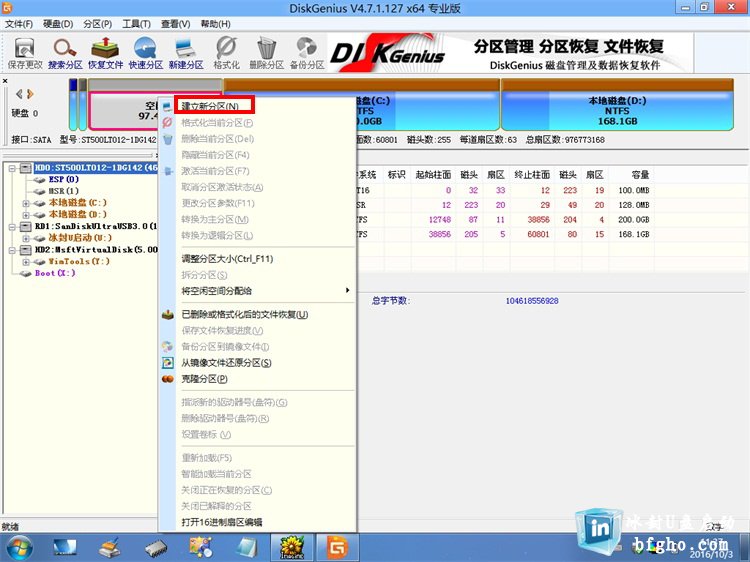Click the 新建分区 new partition toolbar icon
Screen dimensions: 750x562
coord(186,54)
